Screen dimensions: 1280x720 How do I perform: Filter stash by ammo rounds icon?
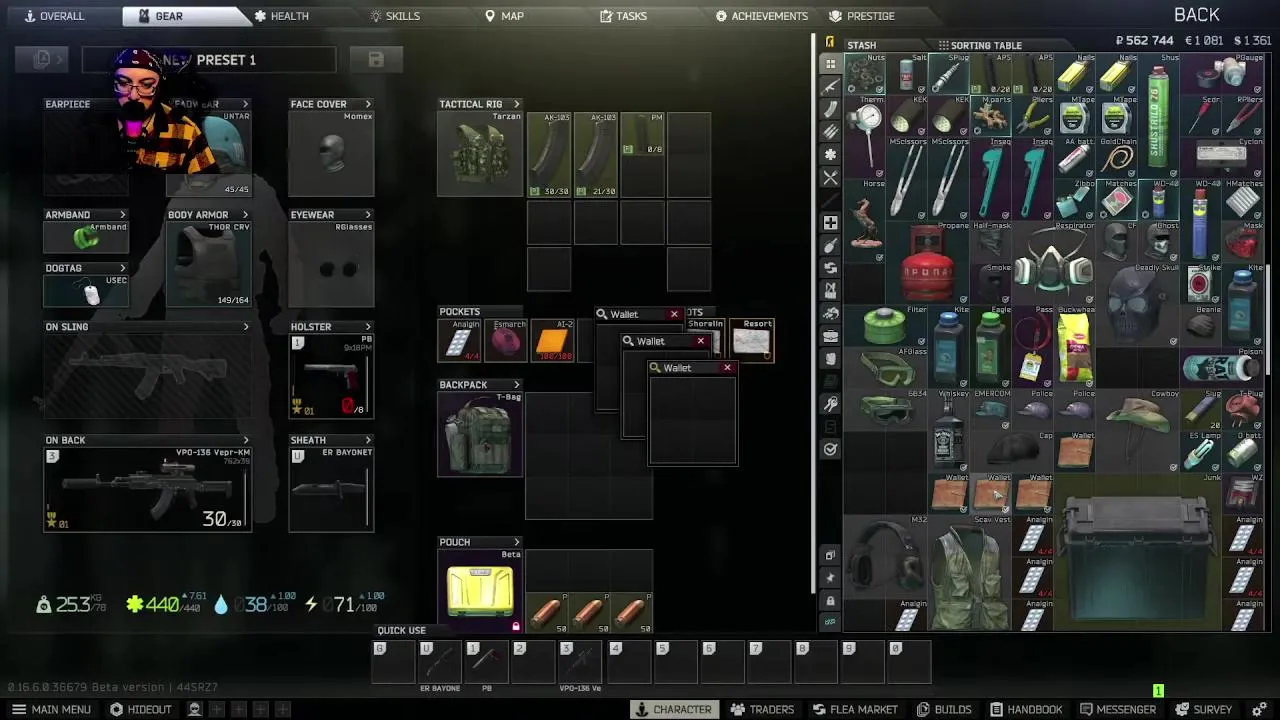(x=830, y=132)
